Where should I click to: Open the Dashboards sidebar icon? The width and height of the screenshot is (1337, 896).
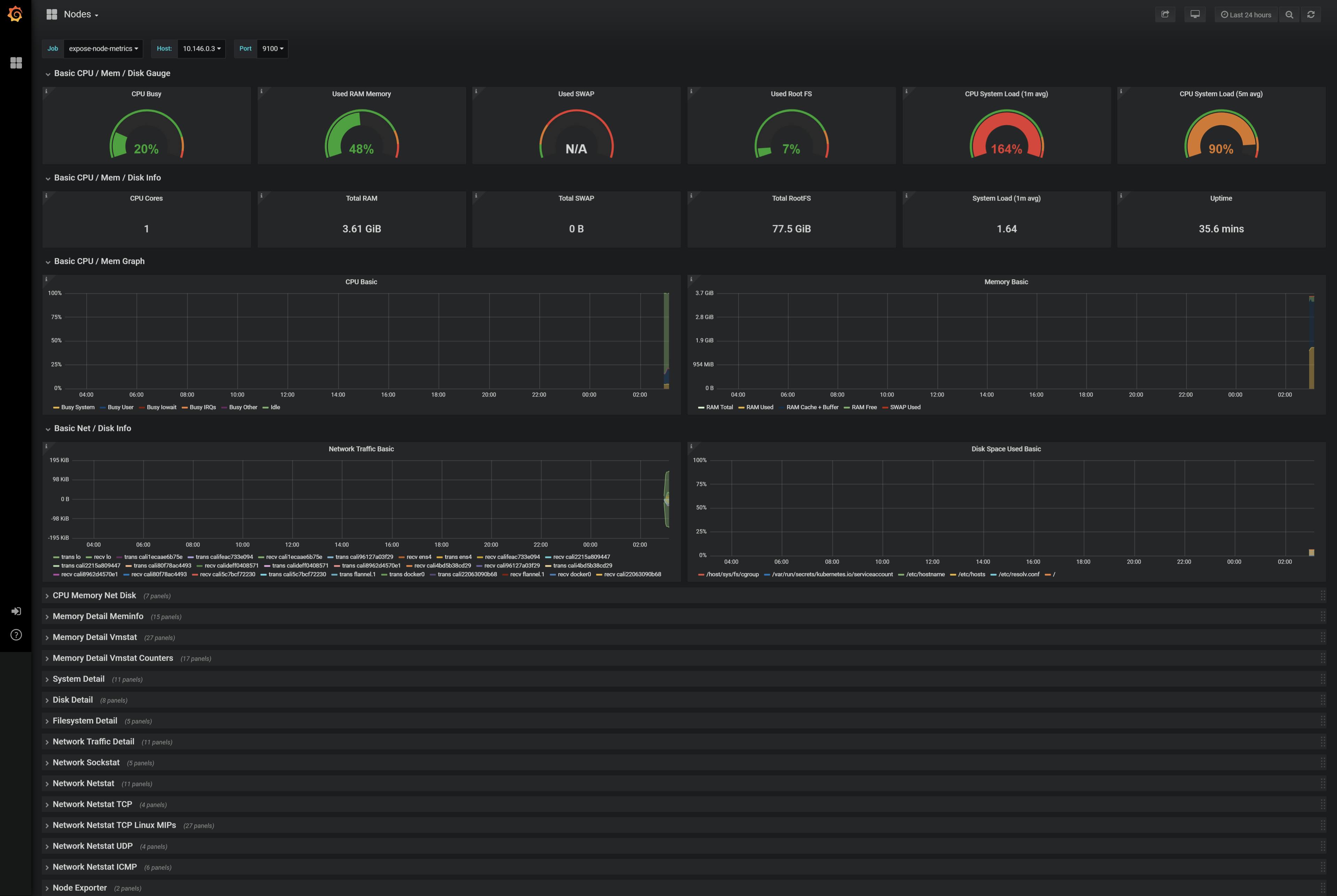[15, 63]
